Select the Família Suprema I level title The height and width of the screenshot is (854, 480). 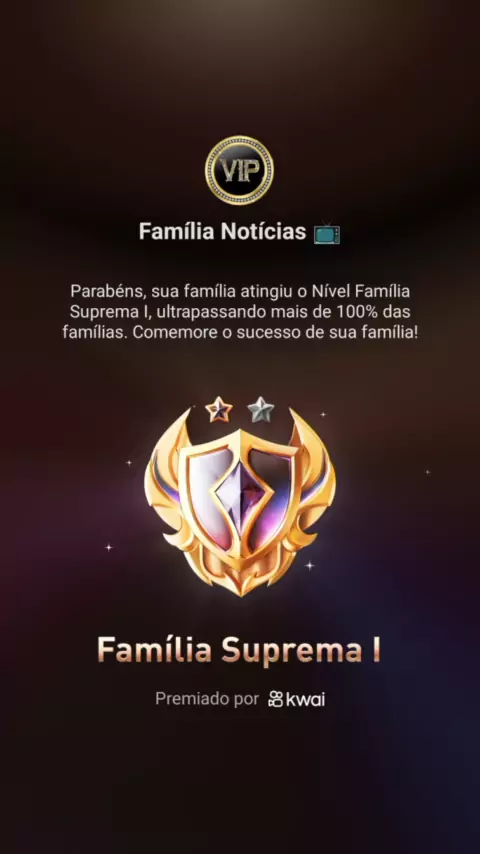239,650
